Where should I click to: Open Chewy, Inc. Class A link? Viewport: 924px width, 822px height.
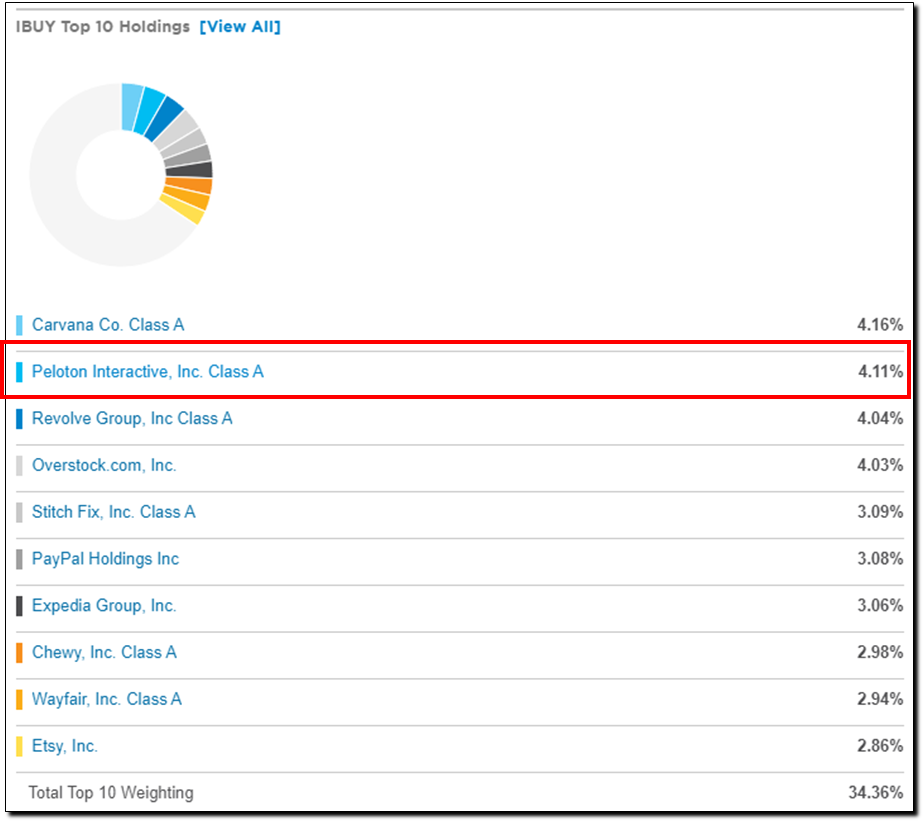click(104, 652)
